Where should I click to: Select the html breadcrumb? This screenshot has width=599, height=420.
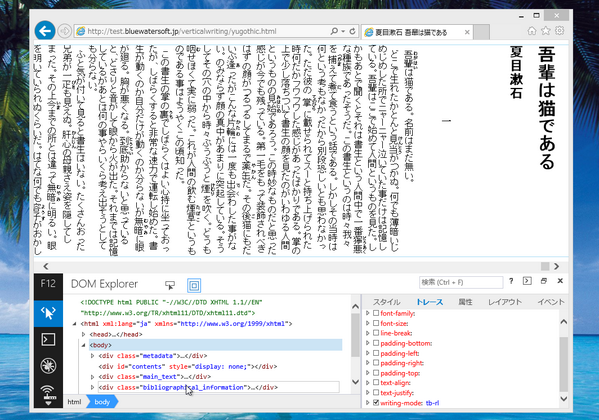point(74,402)
